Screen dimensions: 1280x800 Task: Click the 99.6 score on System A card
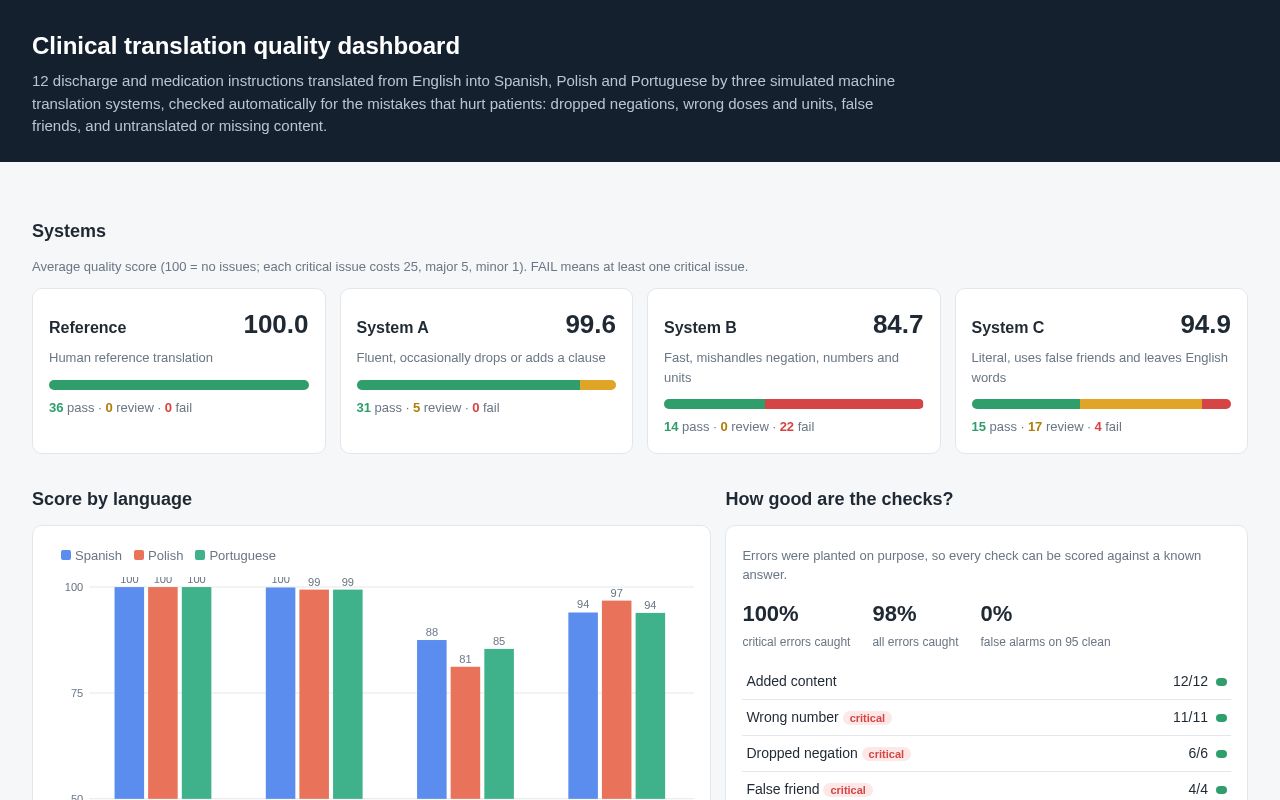tap(590, 324)
